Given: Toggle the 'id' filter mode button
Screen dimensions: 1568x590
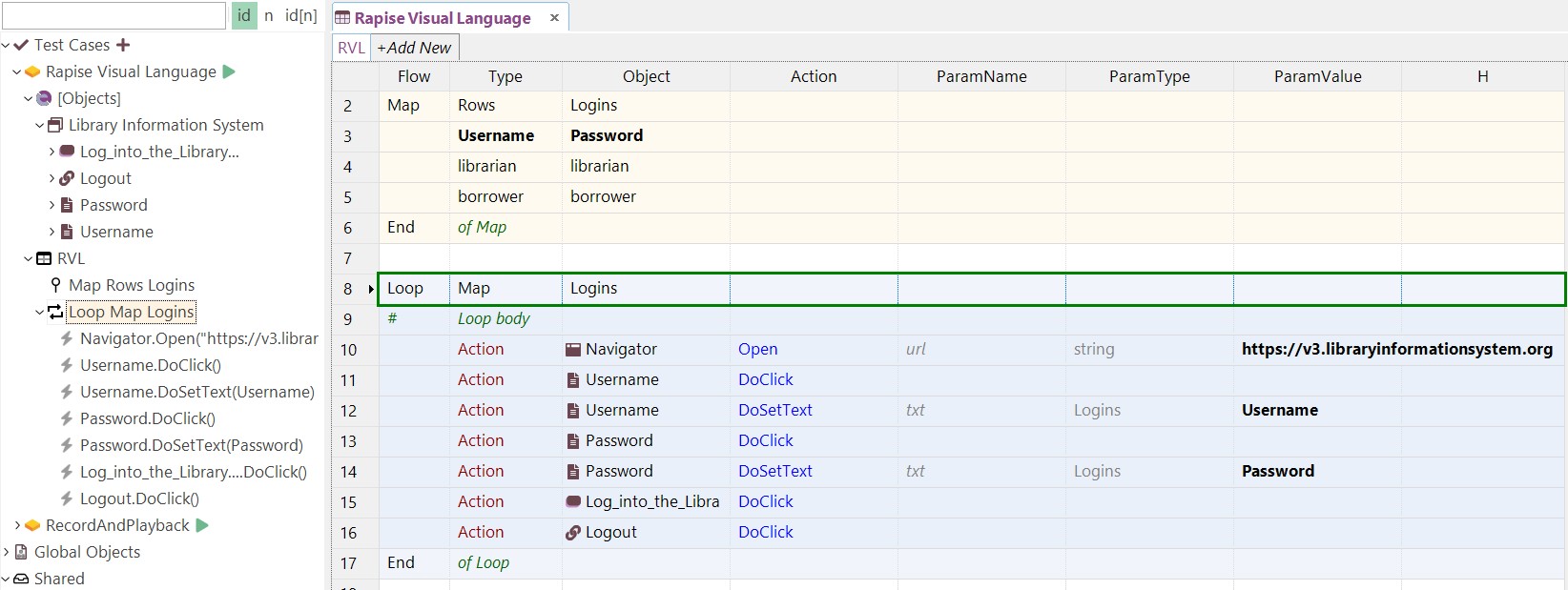Looking at the screenshot, I should point(244,15).
